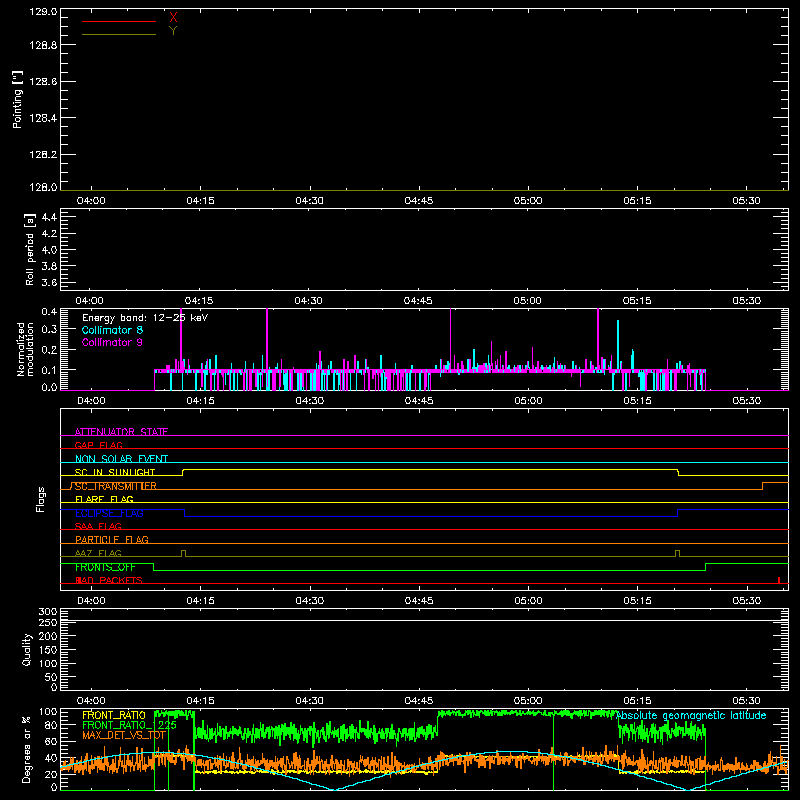The width and height of the screenshot is (800, 800).
Task: Click the 04:30 time label under the Pointing plot
Action: click(310, 201)
